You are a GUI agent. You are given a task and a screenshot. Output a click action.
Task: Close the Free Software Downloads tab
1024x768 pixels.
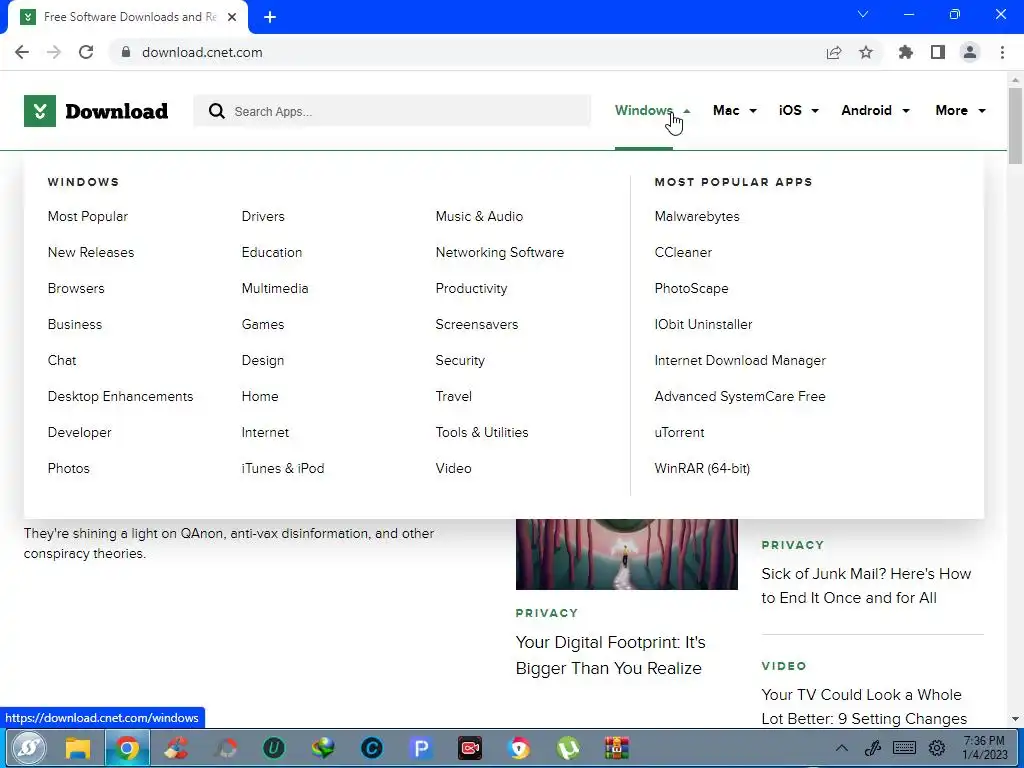click(x=232, y=17)
